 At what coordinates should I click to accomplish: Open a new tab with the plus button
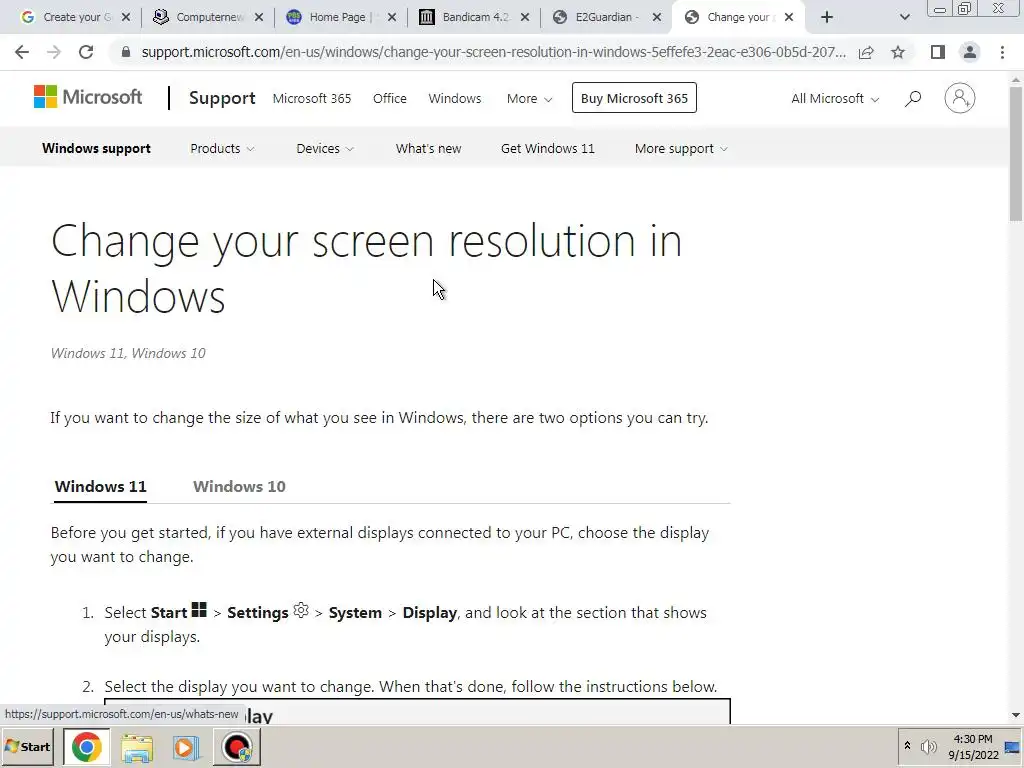pyautogui.click(x=827, y=17)
